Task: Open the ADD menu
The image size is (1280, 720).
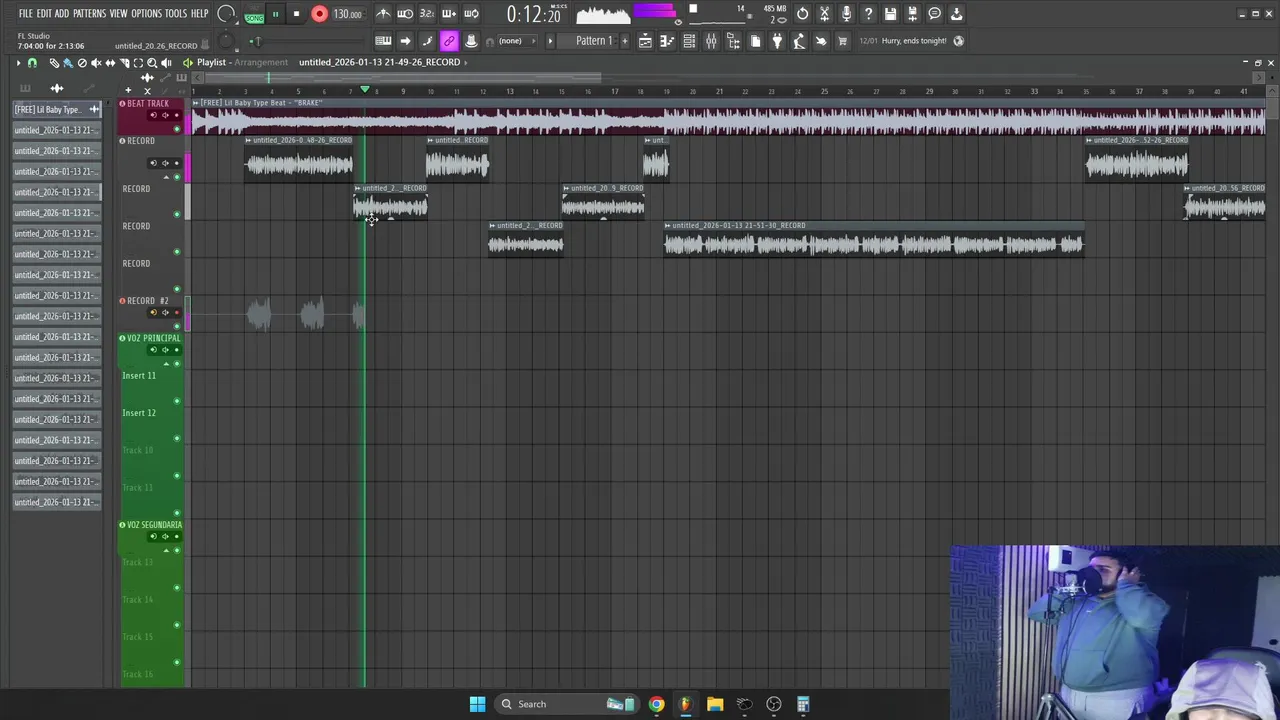Action: (62, 14)
